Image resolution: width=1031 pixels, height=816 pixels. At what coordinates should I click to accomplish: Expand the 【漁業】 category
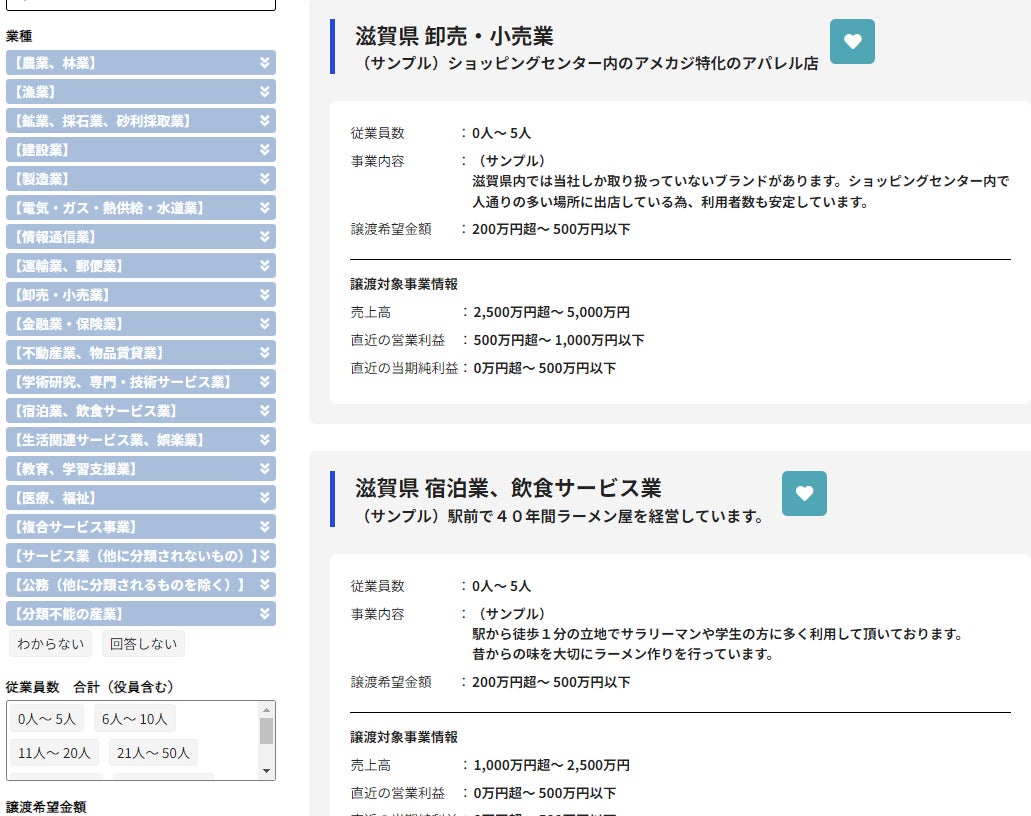click(x=141, y=92)
